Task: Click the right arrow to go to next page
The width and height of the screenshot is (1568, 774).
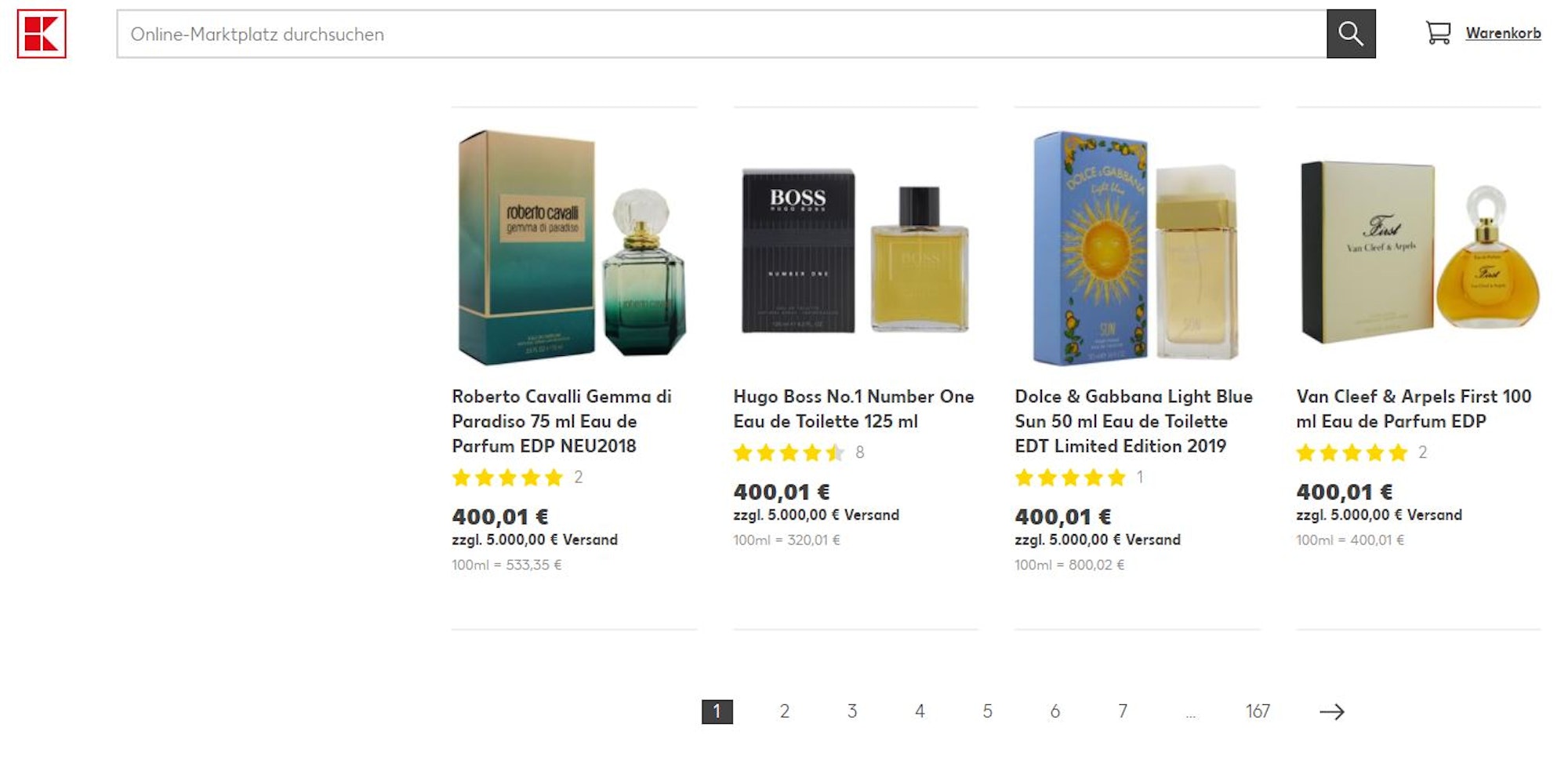Action: tap(1333, 712)
